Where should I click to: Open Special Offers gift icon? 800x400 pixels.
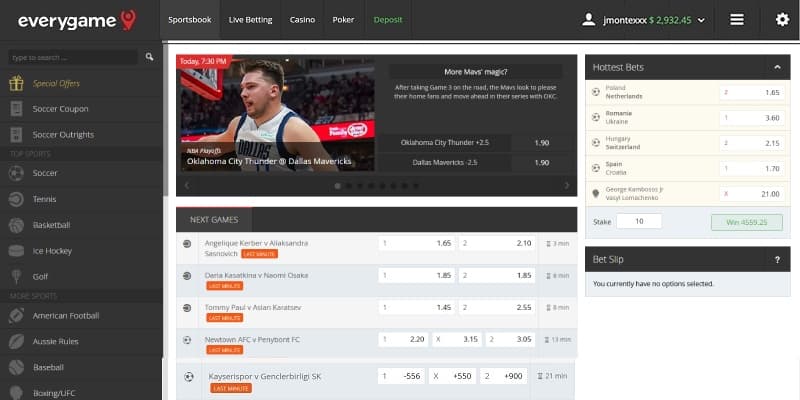click(16, 83)
